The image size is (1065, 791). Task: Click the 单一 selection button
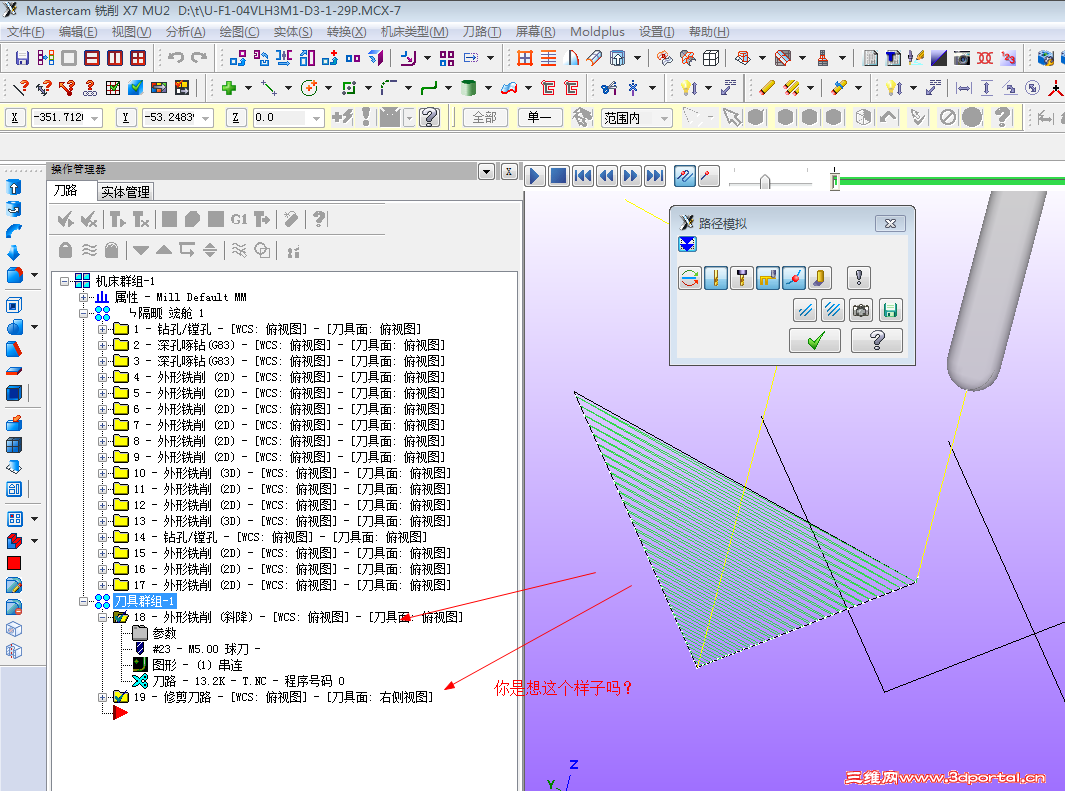point(540,117)
